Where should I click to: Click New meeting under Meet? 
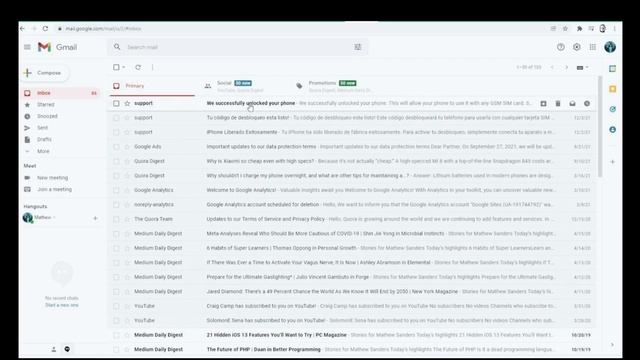click(x=52, y=178)
